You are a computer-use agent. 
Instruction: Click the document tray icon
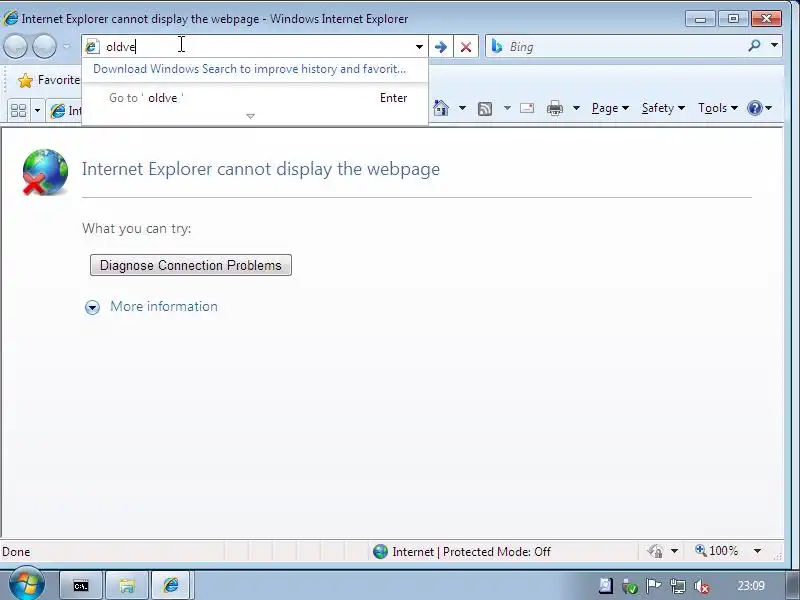(606, 586)
